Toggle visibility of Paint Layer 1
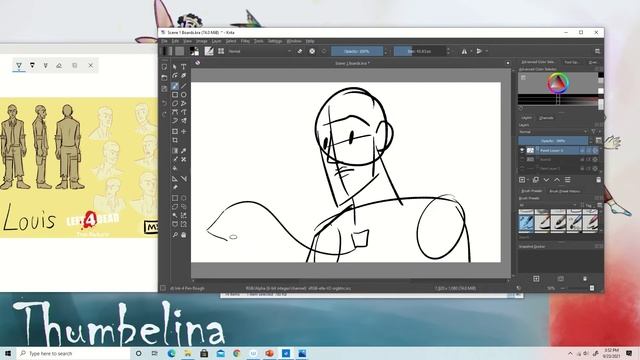This screenshot has height=360, width=640. pyautogui.click(x=522, y=168)
